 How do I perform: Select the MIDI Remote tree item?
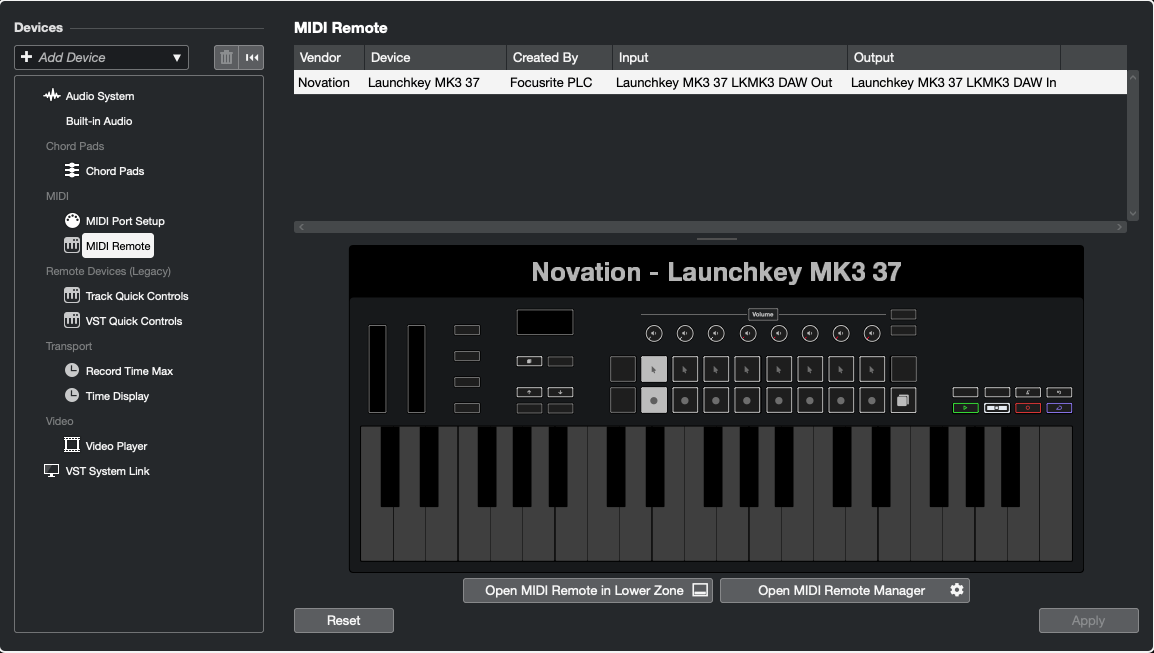[x=118, y=246]
